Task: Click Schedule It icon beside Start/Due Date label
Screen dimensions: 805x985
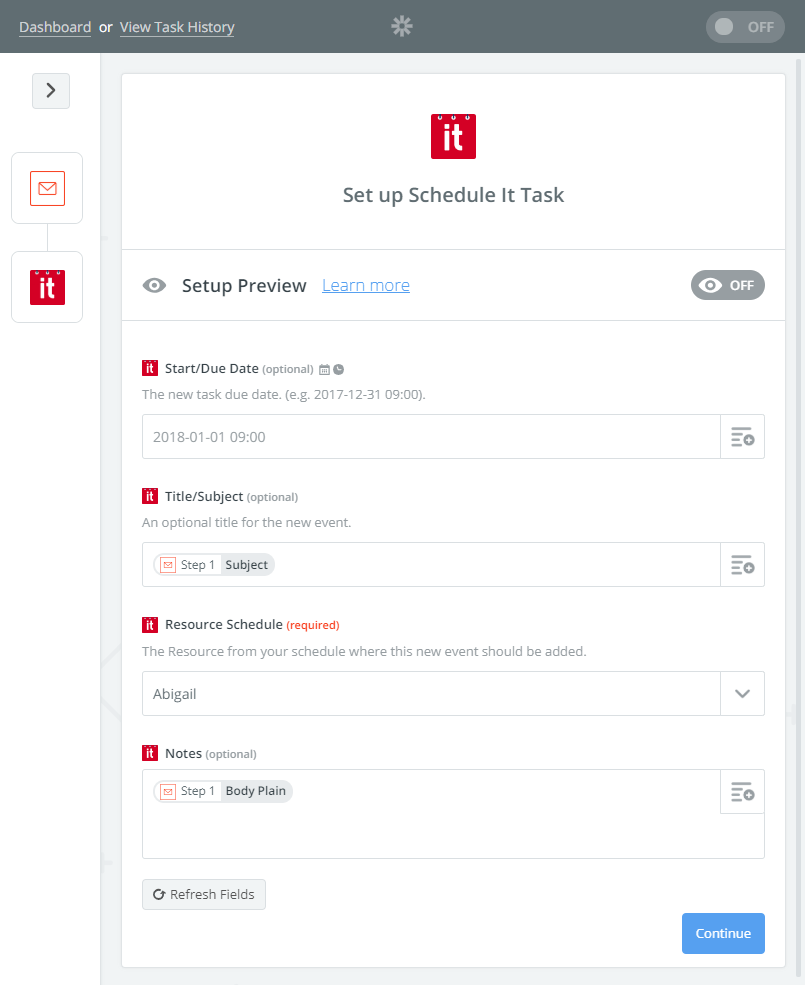Action: (x=150, y=368)
